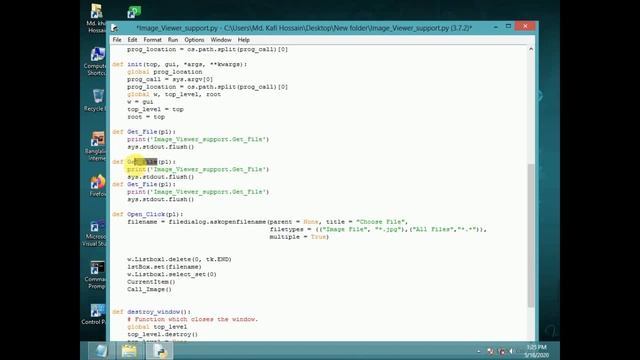Click the line 'w = gui'
The height and width of the screenshot is (360, 640).
click(x=140, y=102)
